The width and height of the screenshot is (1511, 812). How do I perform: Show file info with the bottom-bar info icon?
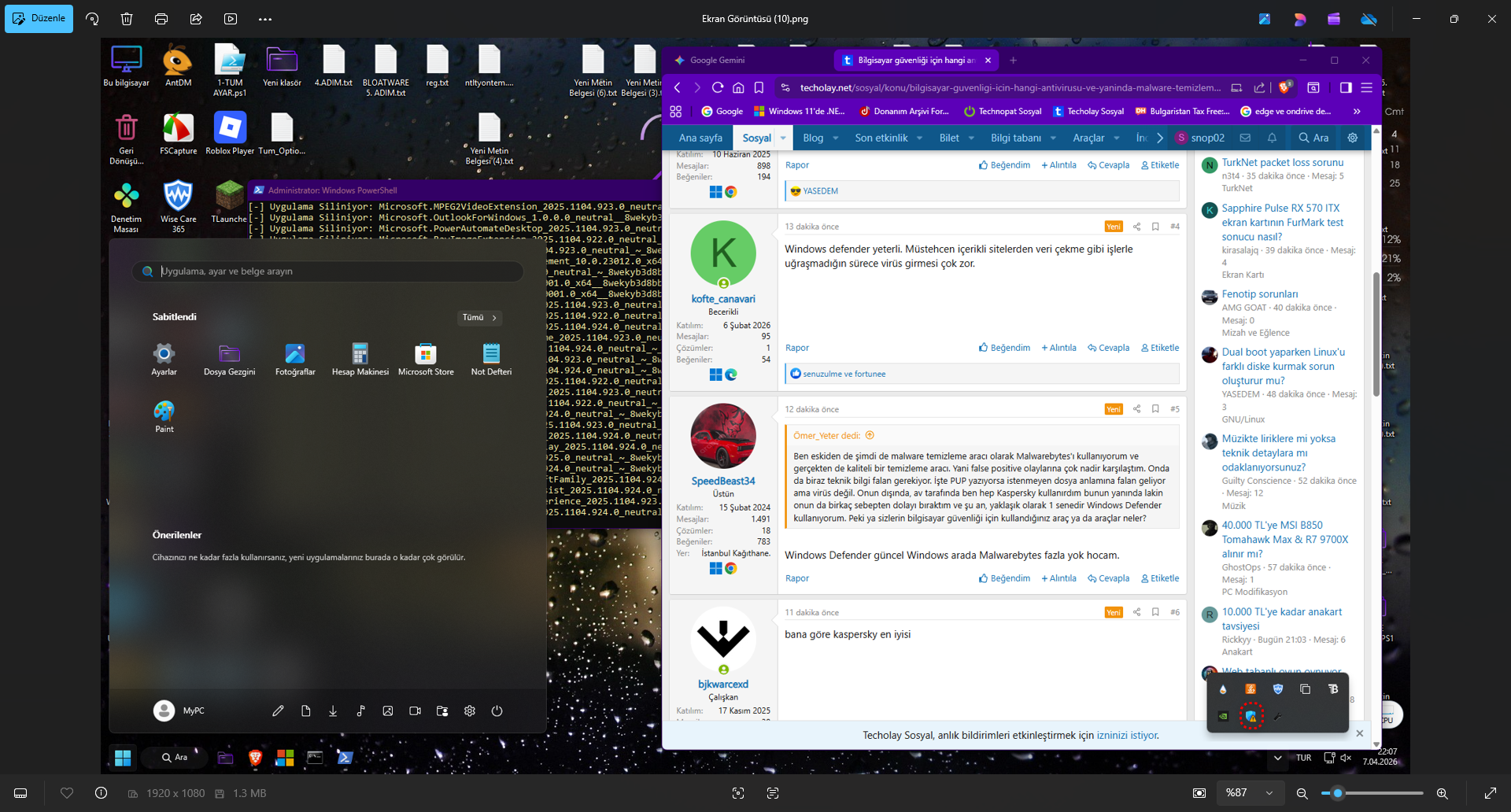click(102, 793)
